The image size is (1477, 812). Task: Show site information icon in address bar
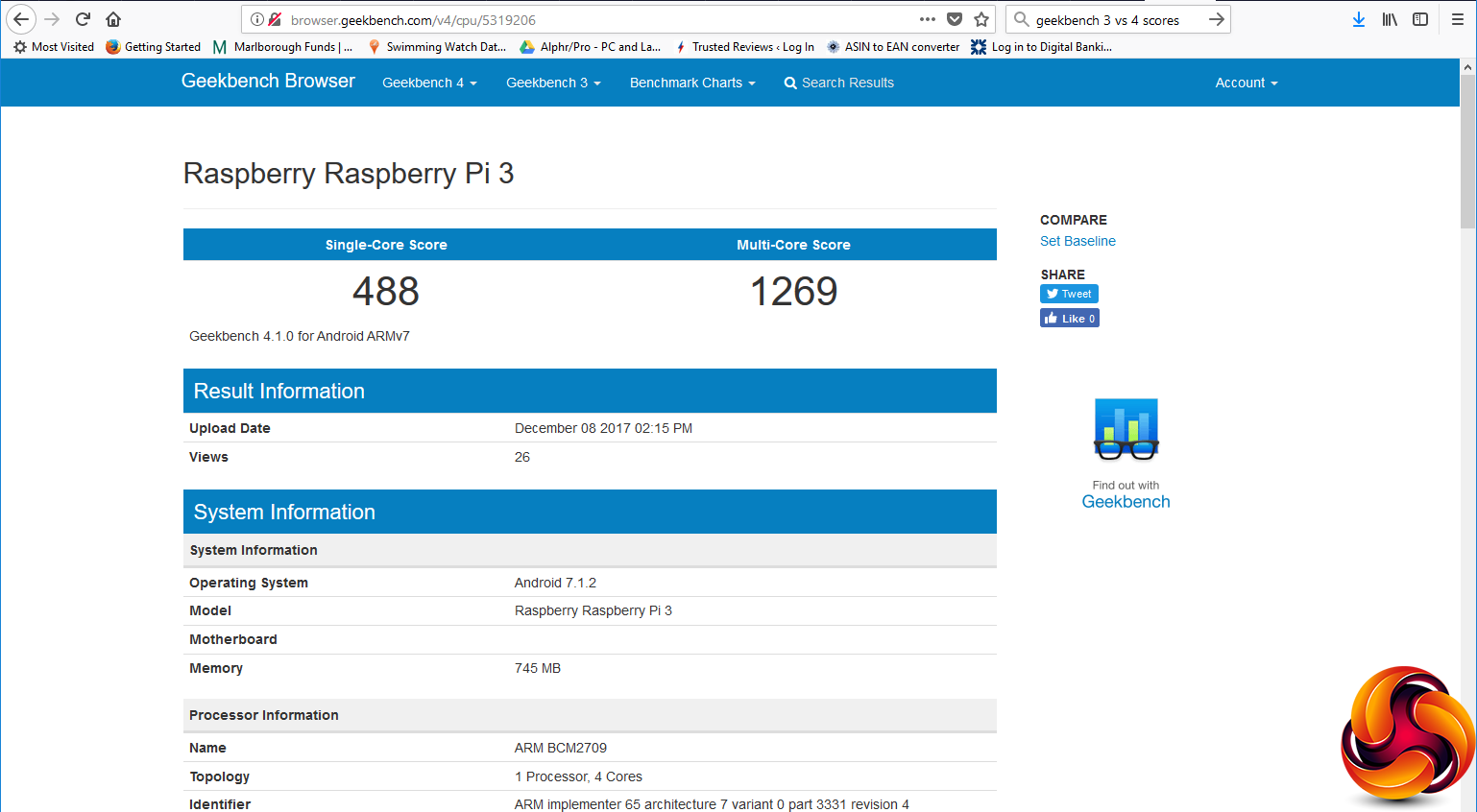(x=256, y=19)
